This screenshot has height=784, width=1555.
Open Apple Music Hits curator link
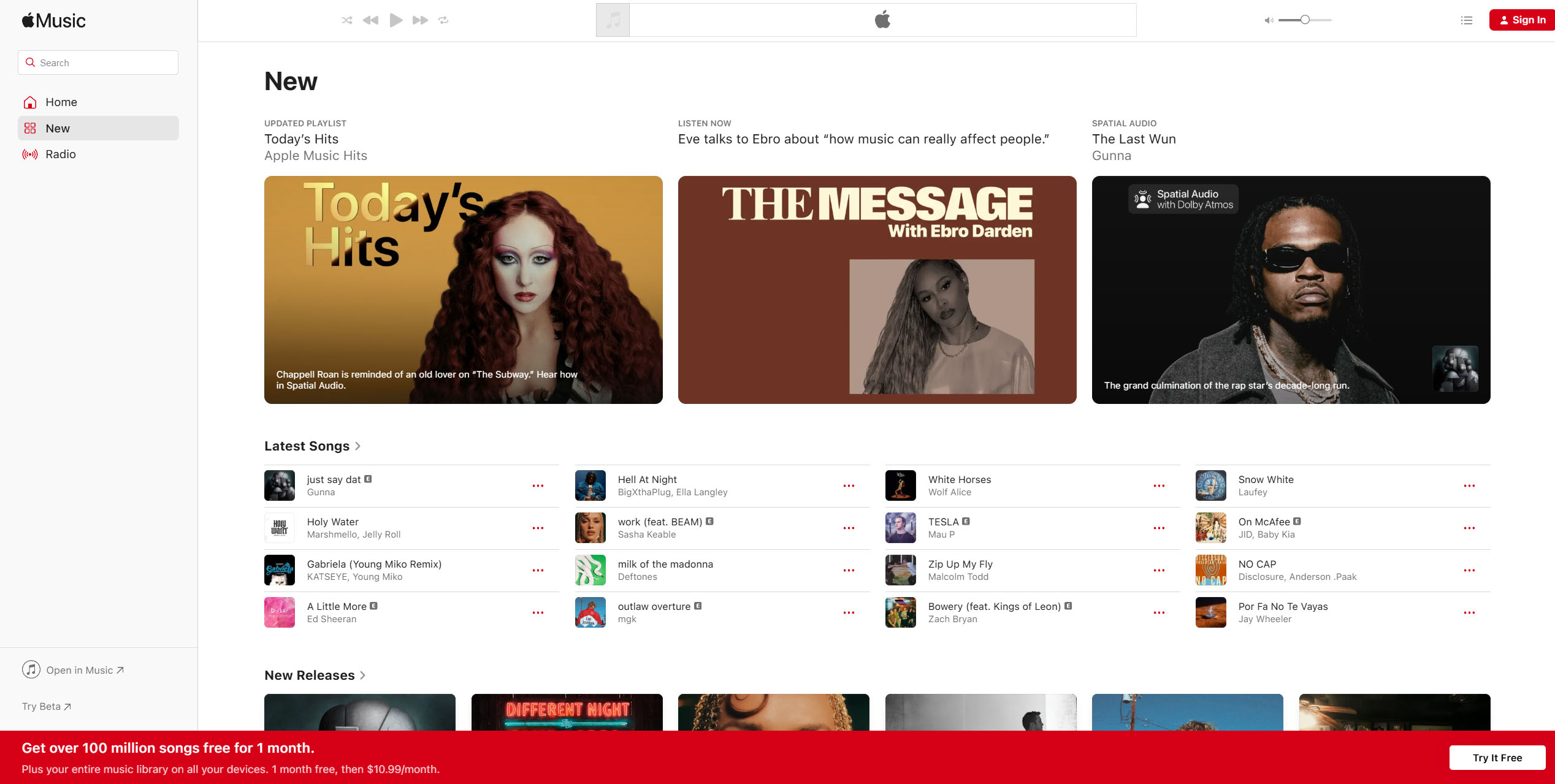(x=316, y=156)
